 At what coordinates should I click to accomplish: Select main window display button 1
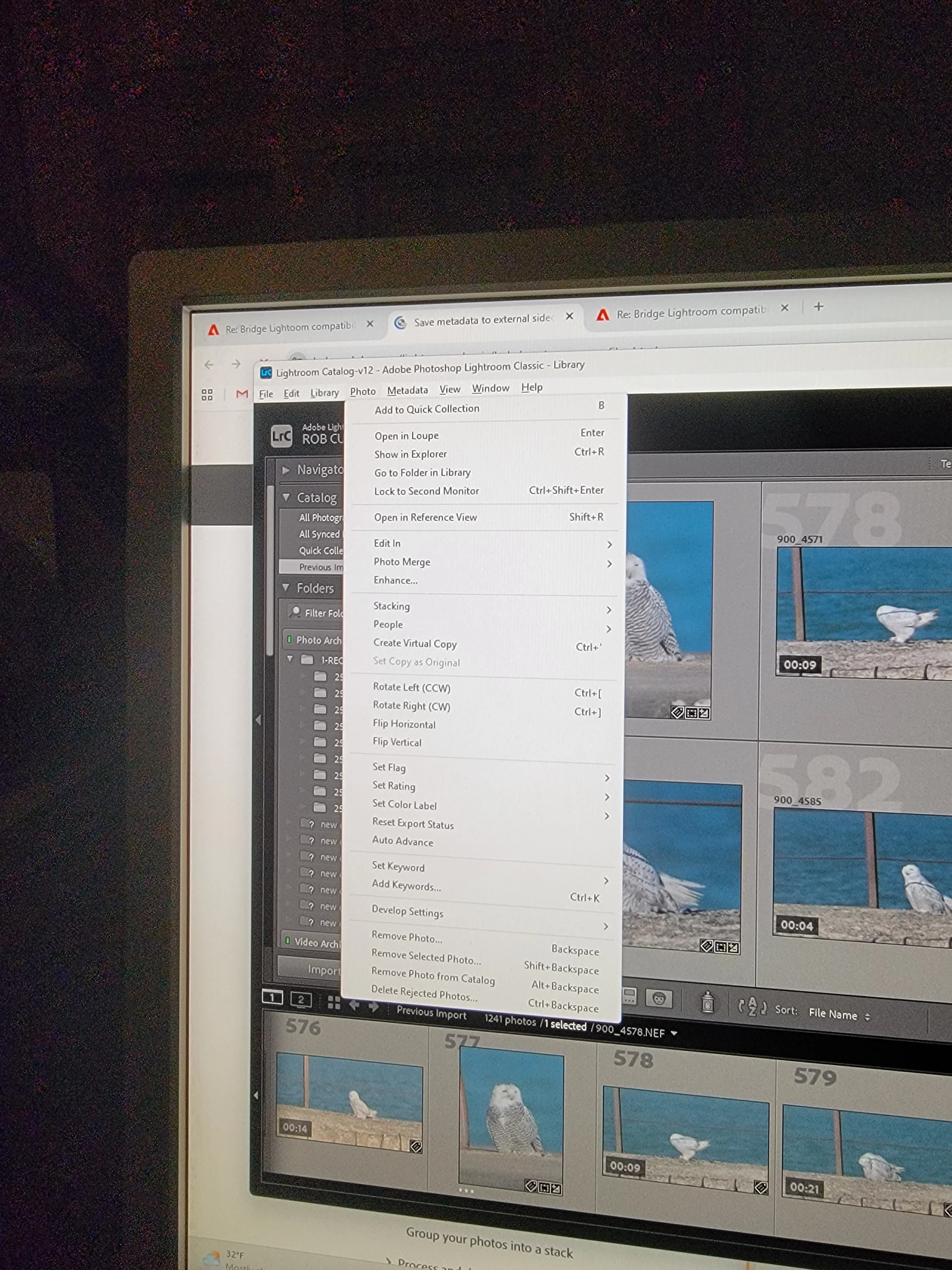(272, 997)
